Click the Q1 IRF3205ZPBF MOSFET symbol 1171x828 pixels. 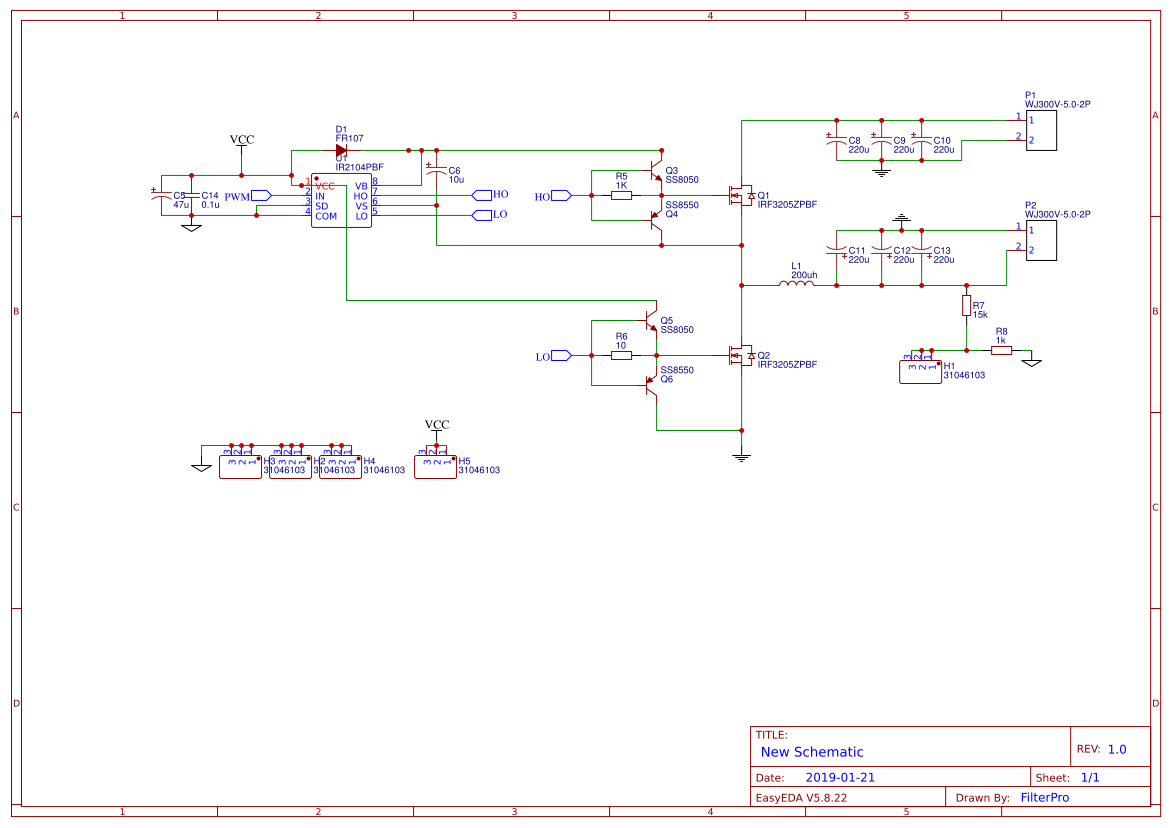[x=742, y=195]
